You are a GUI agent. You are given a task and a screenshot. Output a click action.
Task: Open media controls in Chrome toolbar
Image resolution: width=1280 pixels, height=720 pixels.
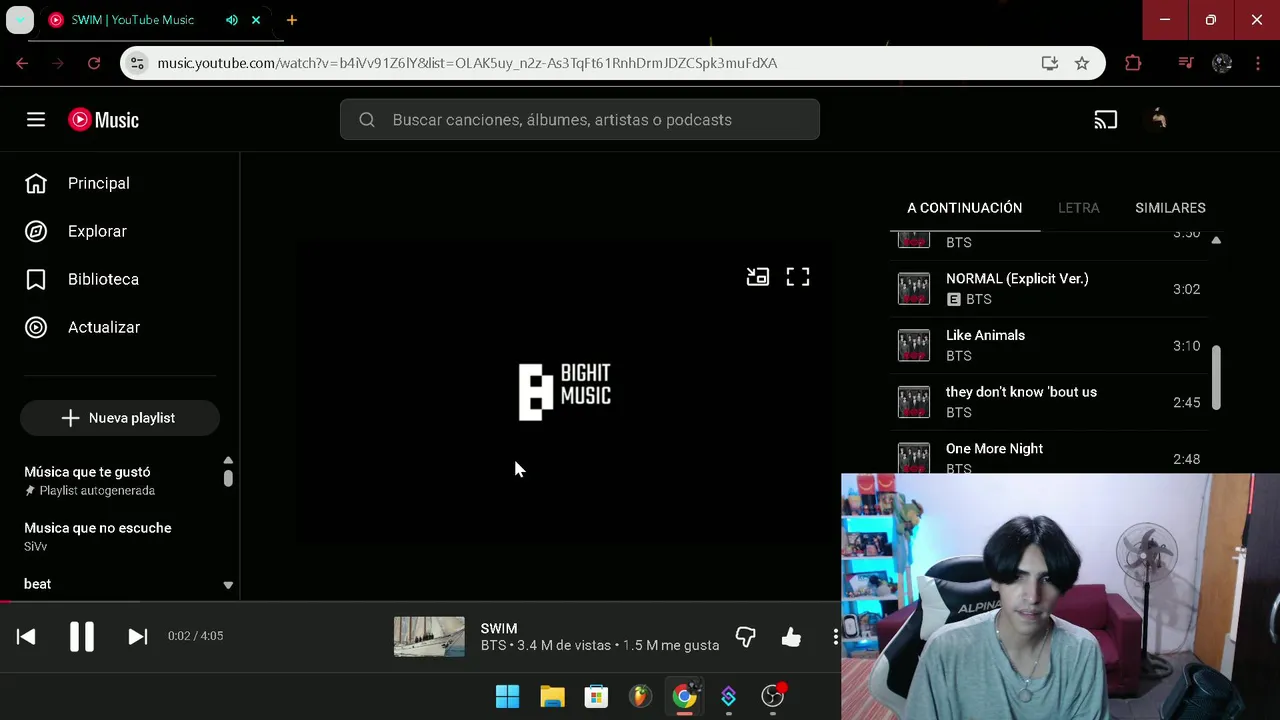tap(1186, 63)
